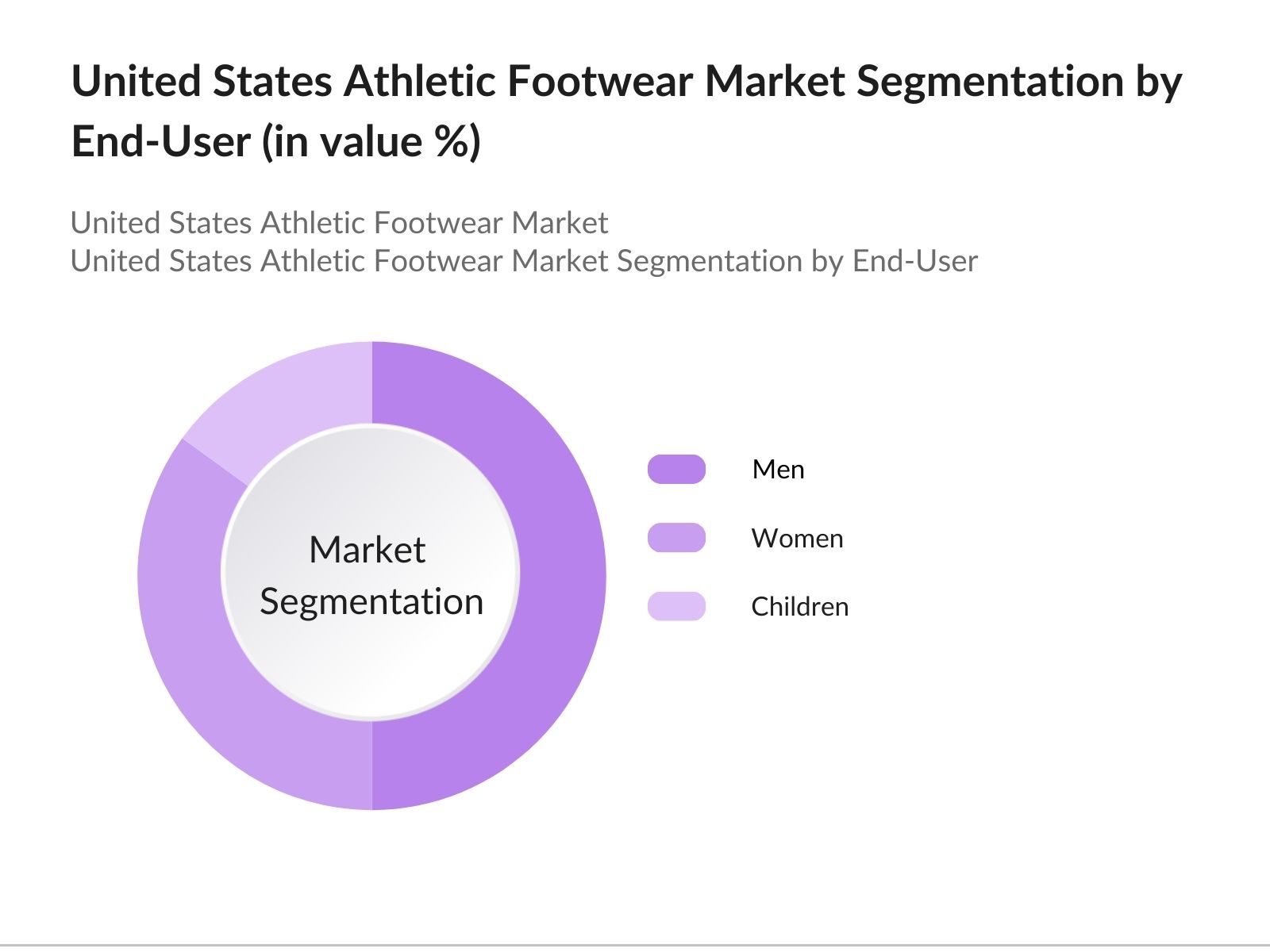The height and width of the screenshot is (952, 1270).
Task: Click the title text 'End-User (in value %)'
Action: coord(276,142)
